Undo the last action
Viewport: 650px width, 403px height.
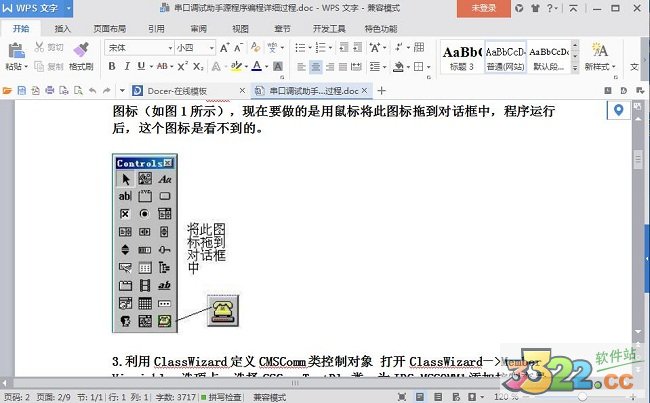92,91
